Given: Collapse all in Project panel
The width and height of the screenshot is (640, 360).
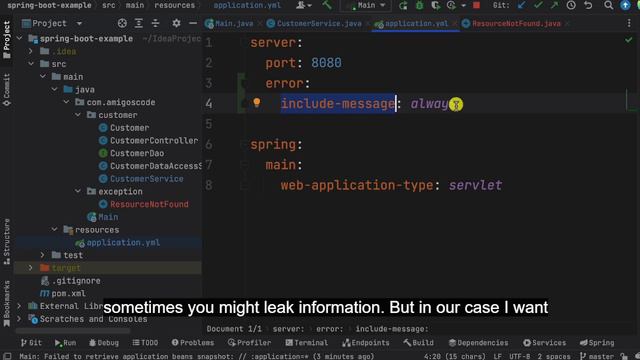Looking at the screenshot, I should coord(156,23).
